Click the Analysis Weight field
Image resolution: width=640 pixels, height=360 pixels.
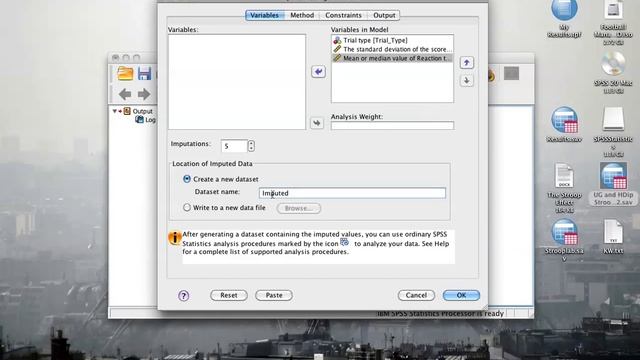coord(392,125)
